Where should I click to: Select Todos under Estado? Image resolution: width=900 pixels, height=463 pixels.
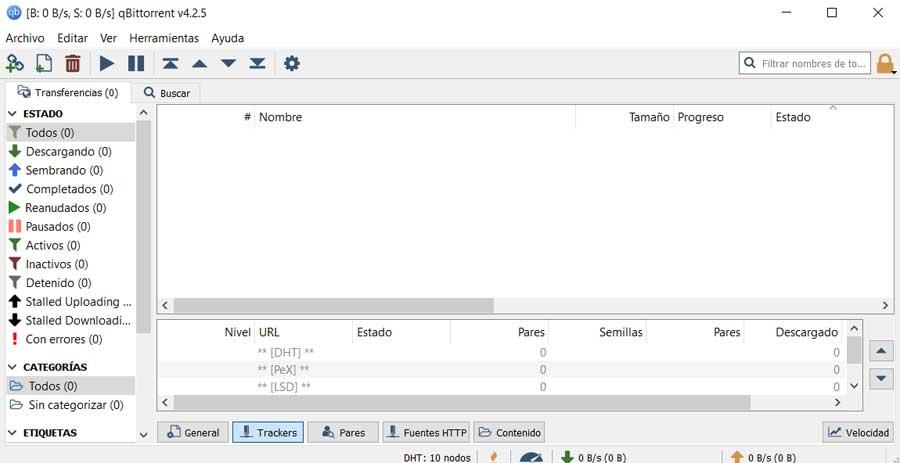pyautogui.click(x=71, y=133)
